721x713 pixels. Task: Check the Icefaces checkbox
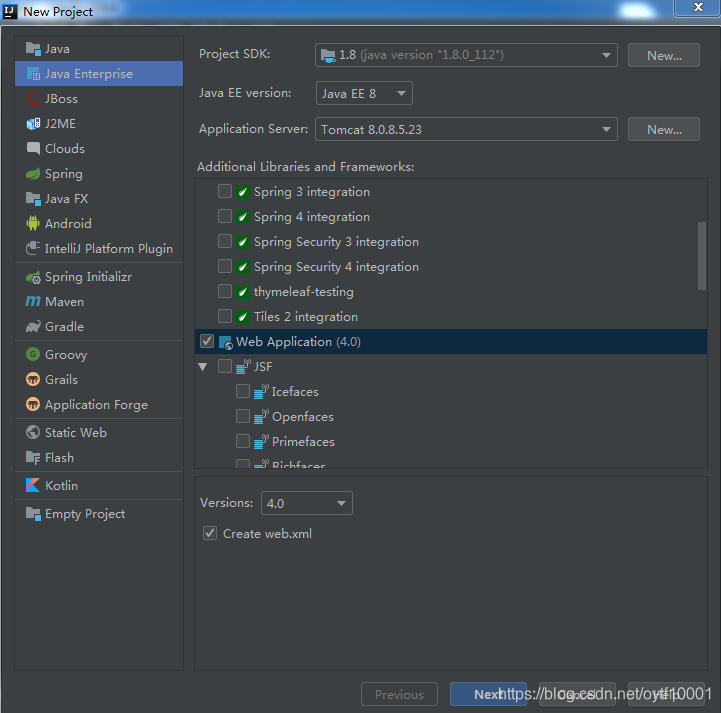[243, 391]
